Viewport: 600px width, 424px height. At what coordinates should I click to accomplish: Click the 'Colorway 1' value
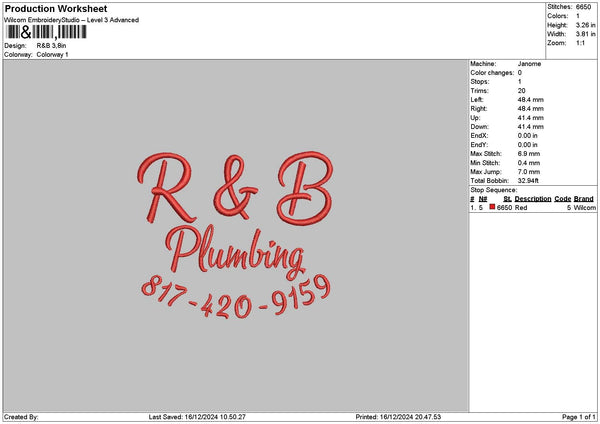point(52,55)
